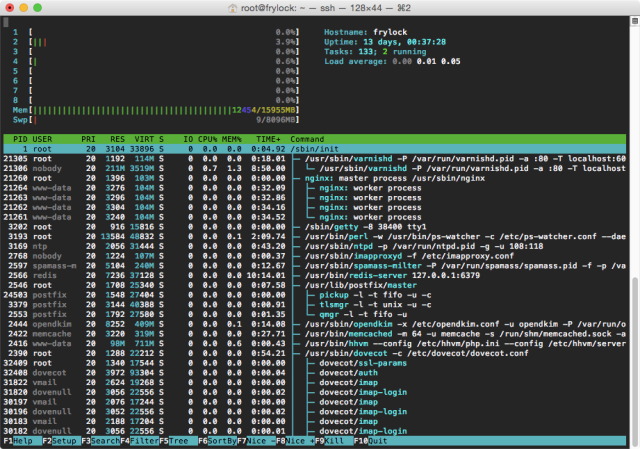
Task: Click F10 Quit in the footer bar
Action: pyautogui.click(x=371, y=441)
